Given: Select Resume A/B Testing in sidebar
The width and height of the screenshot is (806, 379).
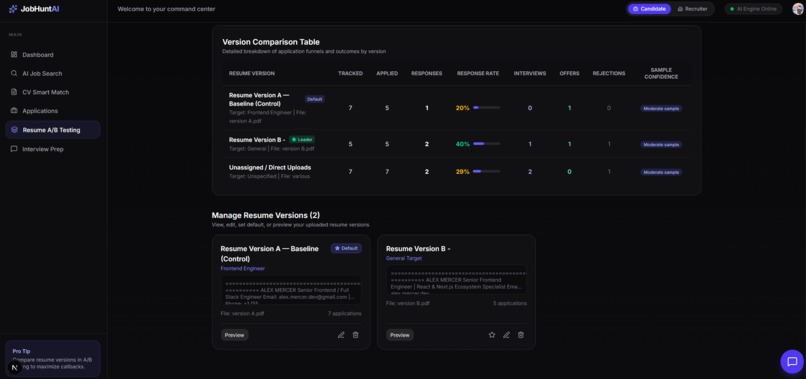Looking at the screenshot, I should [52, 130].
